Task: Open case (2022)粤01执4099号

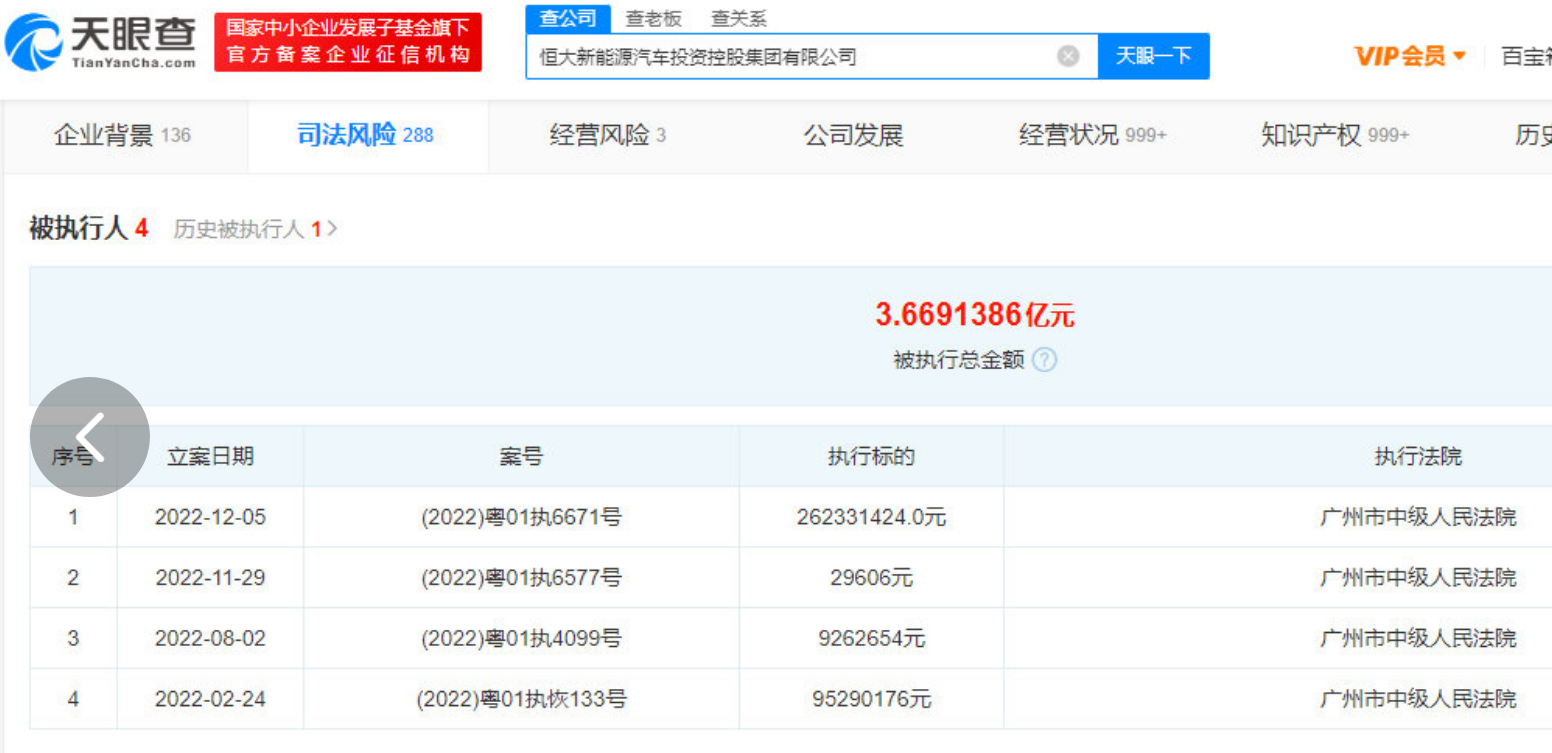Action: point(521,638)
